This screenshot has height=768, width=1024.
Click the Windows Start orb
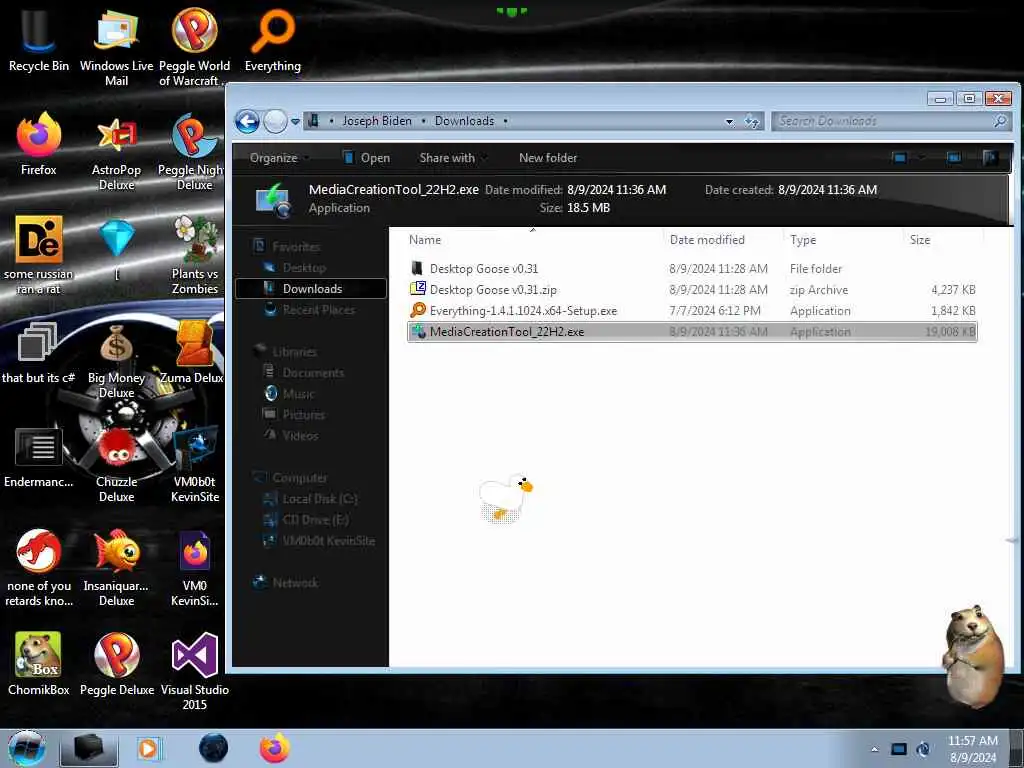pos(27,748)
